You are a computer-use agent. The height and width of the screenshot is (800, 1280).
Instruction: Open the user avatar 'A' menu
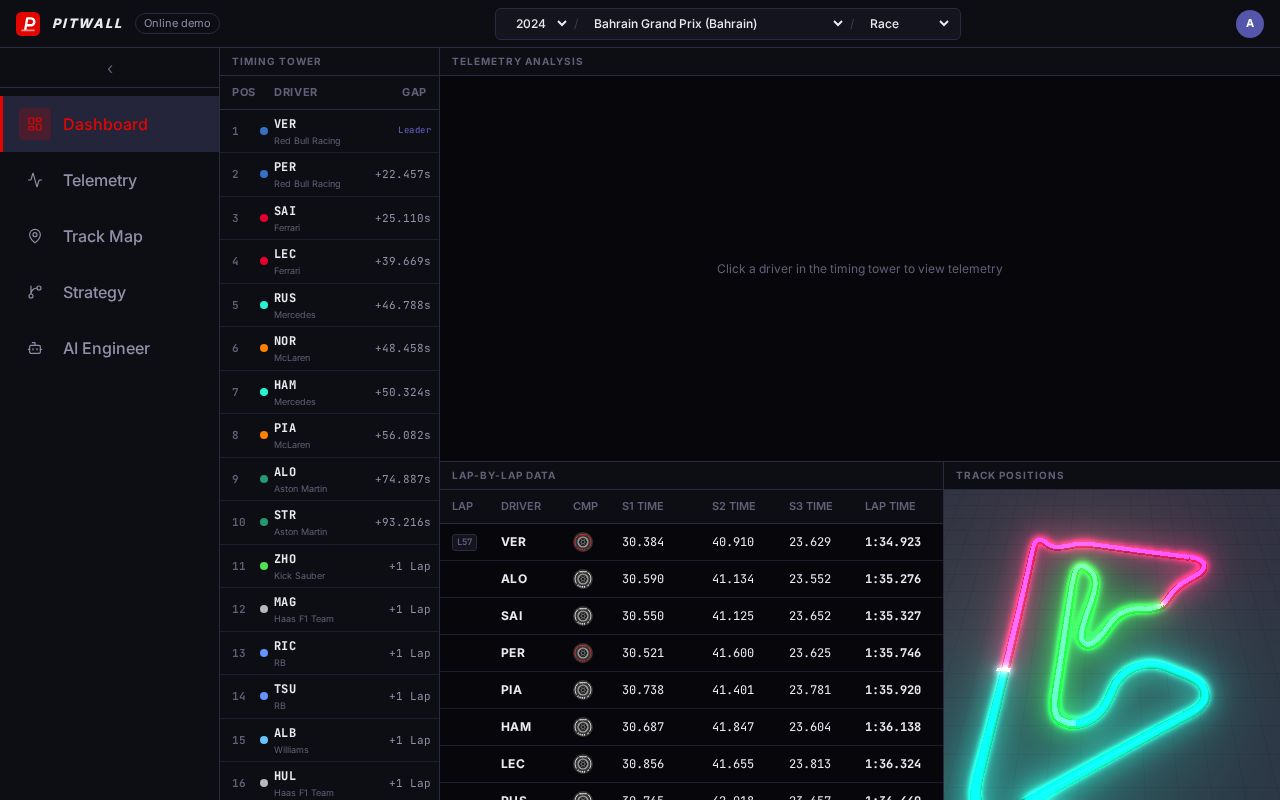point(1250,24)
